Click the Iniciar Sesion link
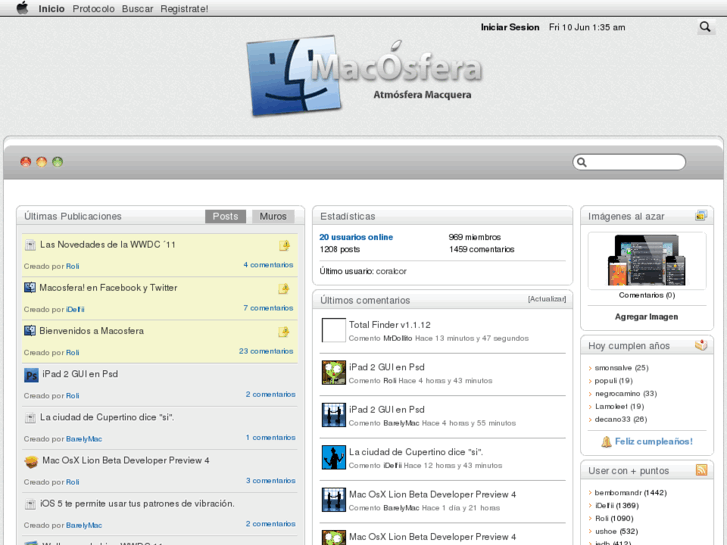Image resolution: width=727 pixels, height=545 pixels. coord(510,27)
